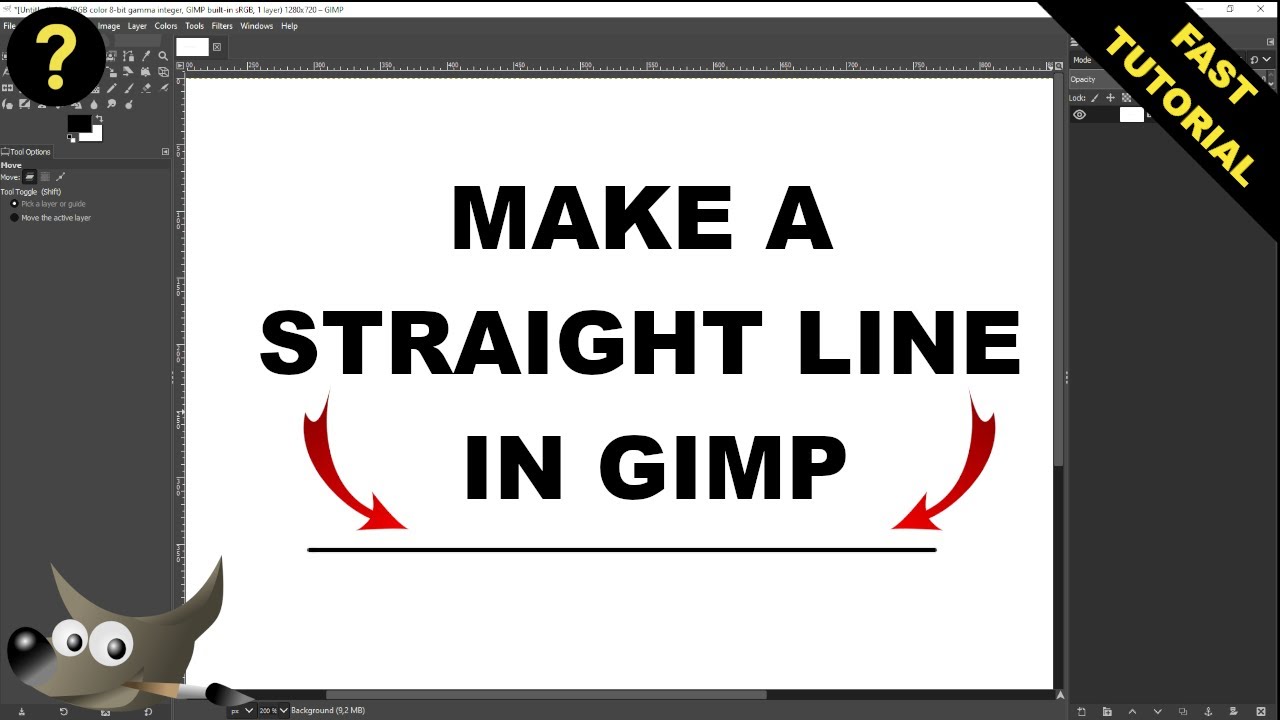Open the Filters menu
1280x720 pixels.
(222, 26)
